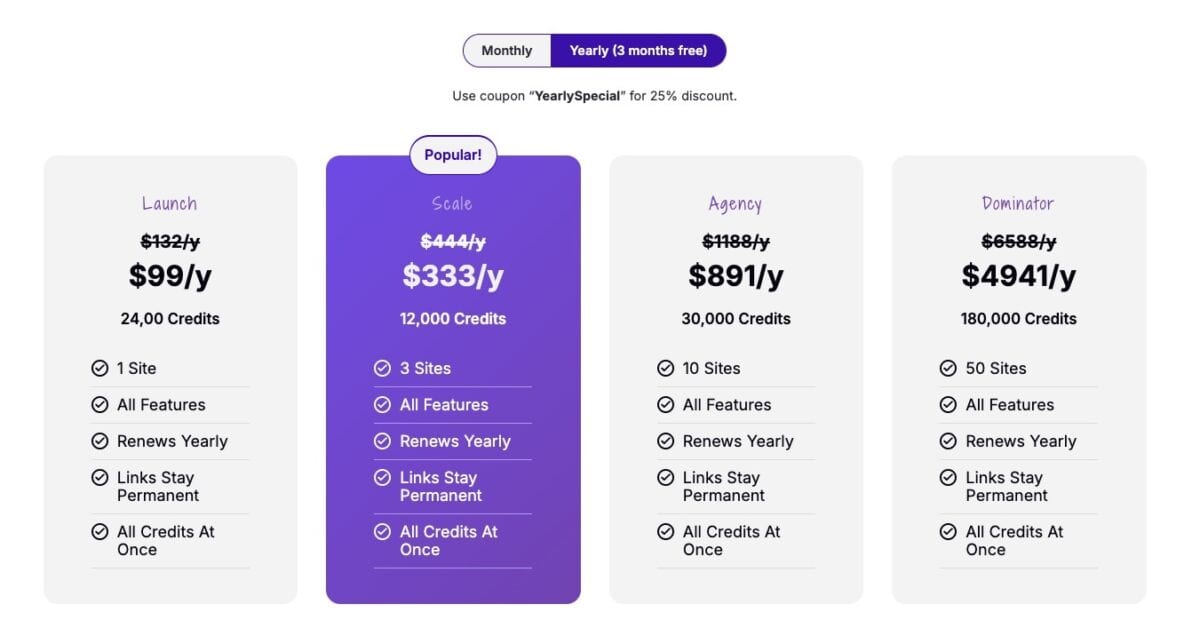Switch billing to Monthly

tap(507, 51)
